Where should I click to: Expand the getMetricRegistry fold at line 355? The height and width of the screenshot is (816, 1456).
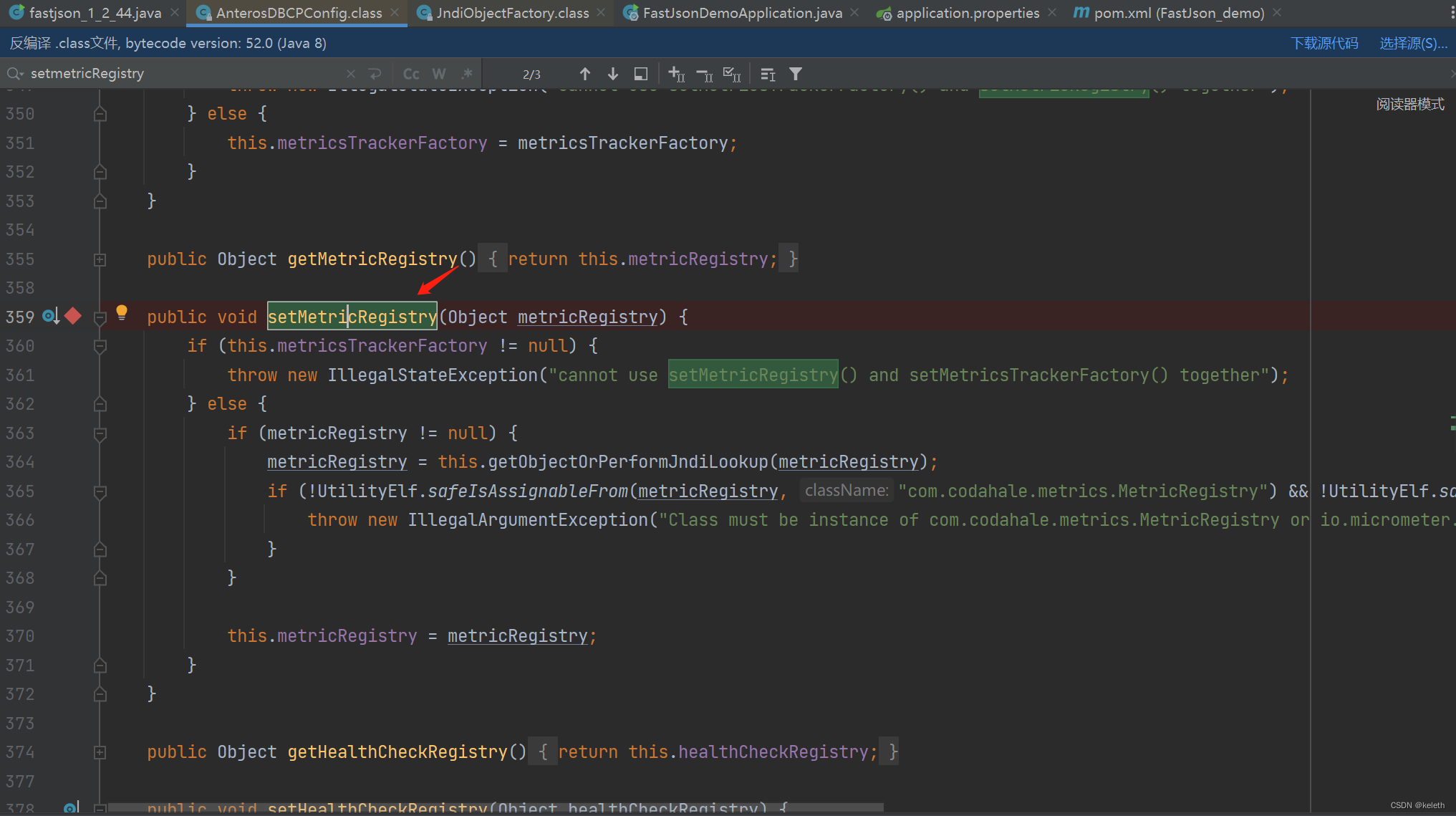[x=100, y=259]
